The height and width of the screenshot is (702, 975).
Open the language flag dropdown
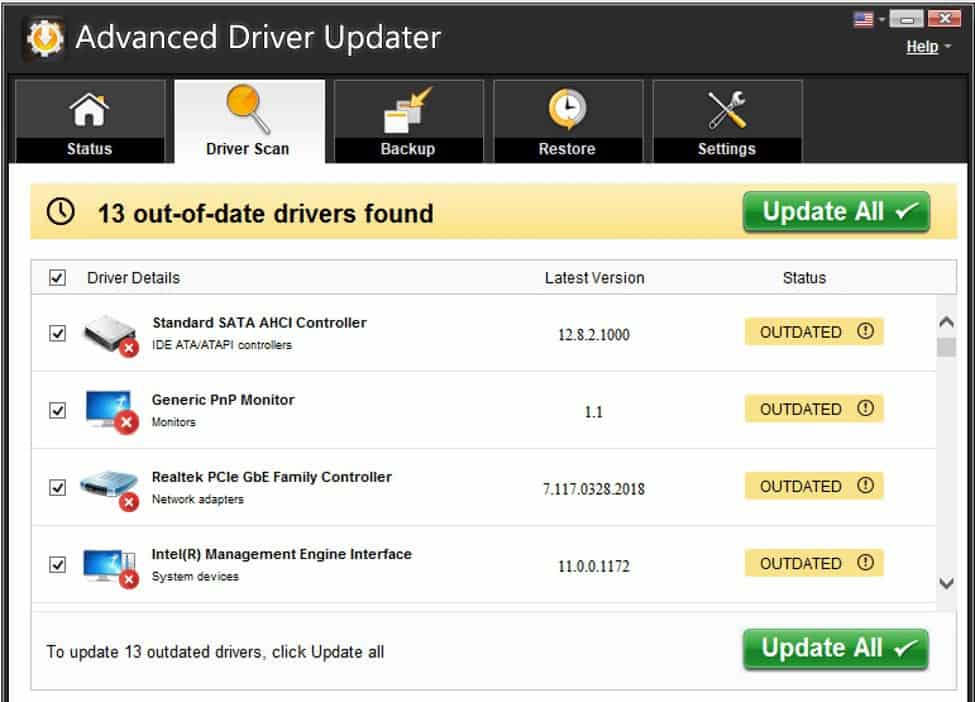pos(868,19)
